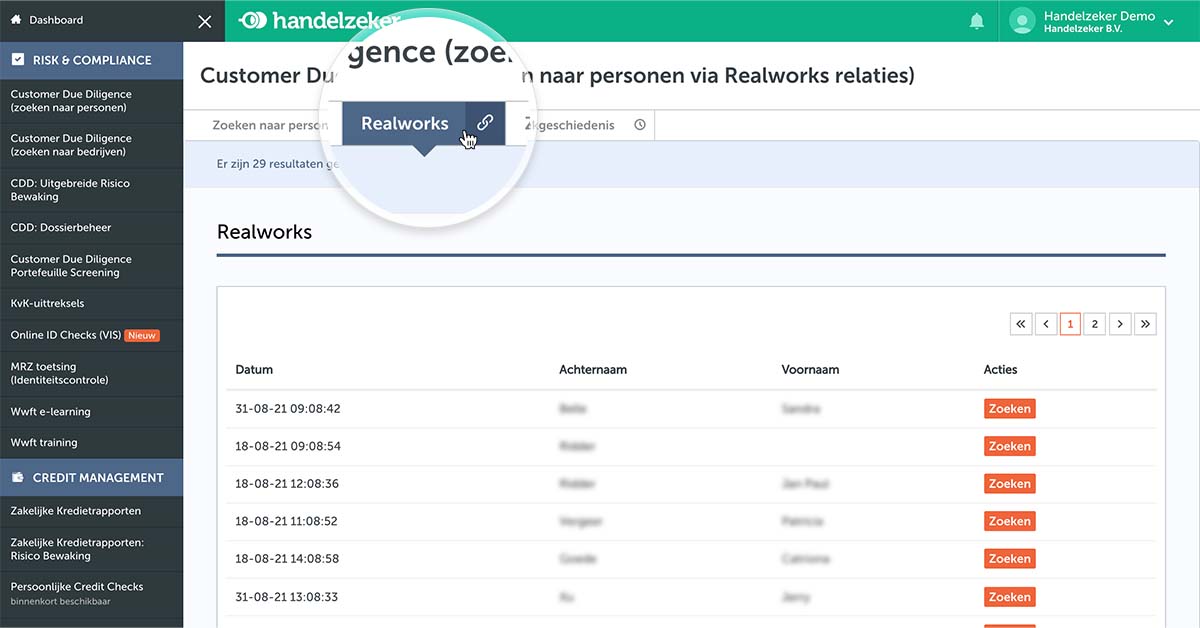1200x628 pixels.
Task: Open Zakelijke Kredietrapporten: Risico Bewaking
Action: [92, 549]
